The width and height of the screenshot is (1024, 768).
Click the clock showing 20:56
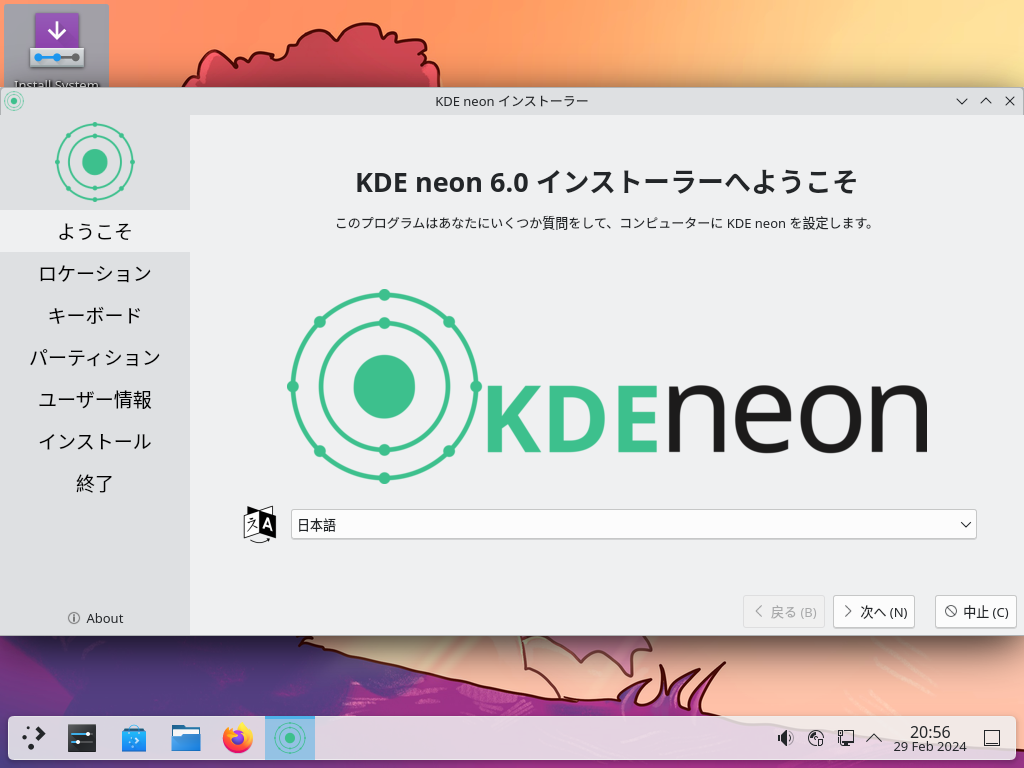point(930,739)
